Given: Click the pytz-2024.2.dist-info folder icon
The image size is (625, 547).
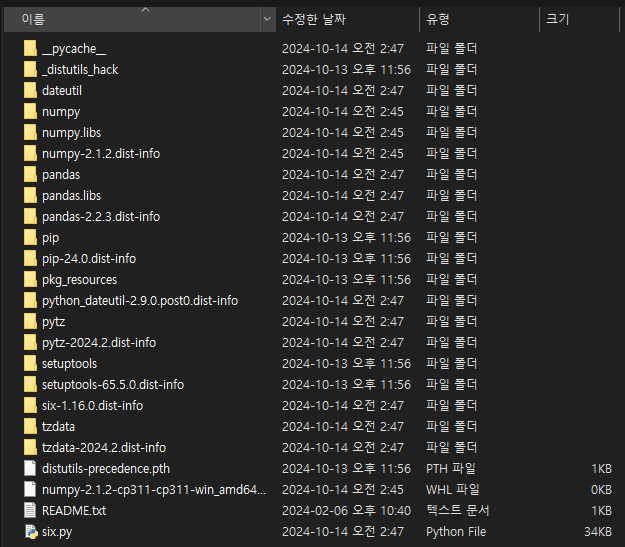Looking at the screenshot, I should click(30, 342).
